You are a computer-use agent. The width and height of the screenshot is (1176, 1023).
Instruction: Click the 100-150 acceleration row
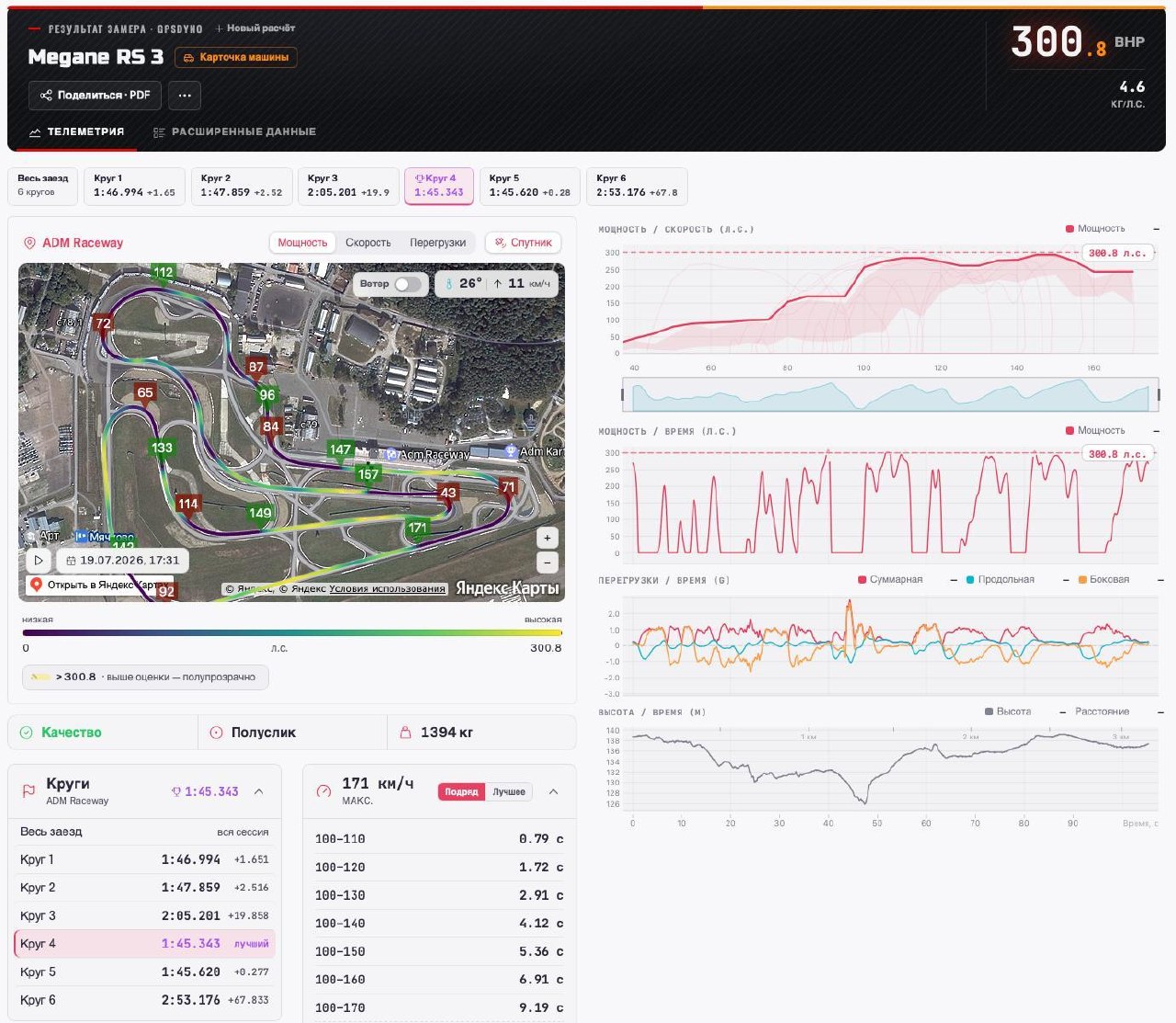point(439,951)
